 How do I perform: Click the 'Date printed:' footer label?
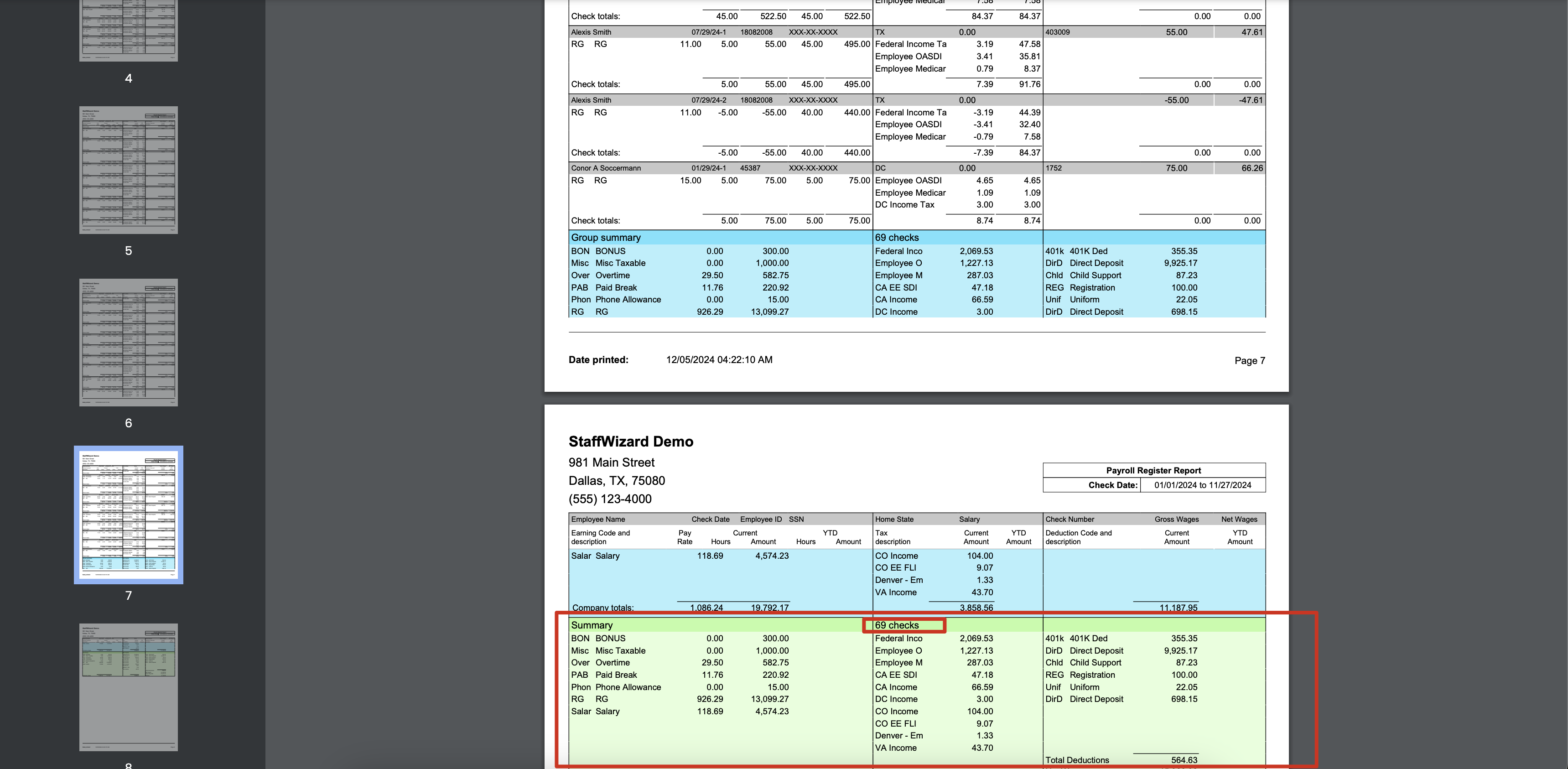click(x=598, y=360)
